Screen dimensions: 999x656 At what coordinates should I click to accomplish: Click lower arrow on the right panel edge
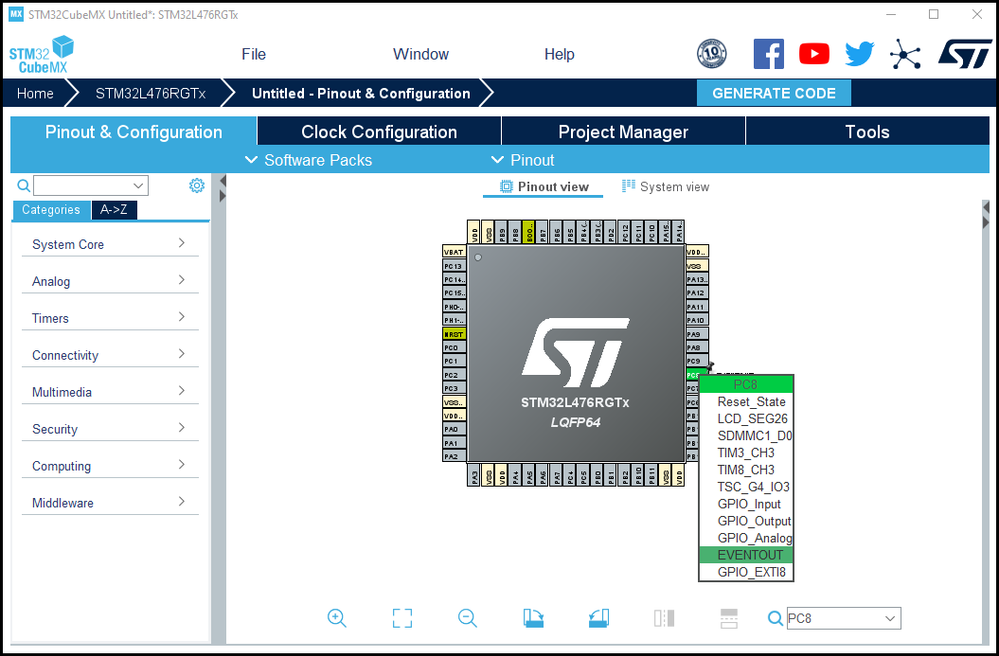(986, 222)
